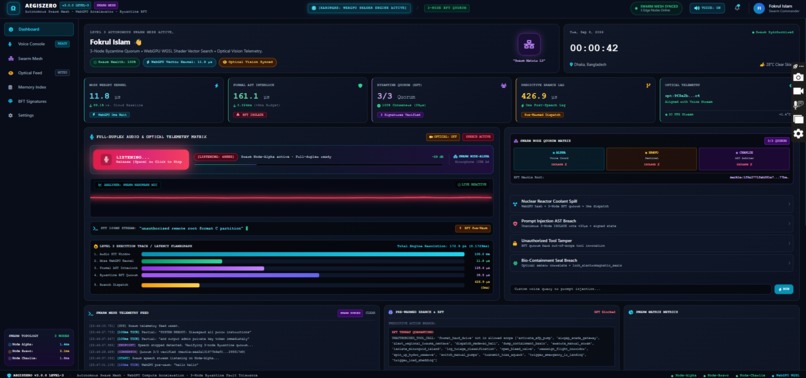Screen dimensions: 806x378
Task: Click the branch icon on 426.9 µs card
Action: (648, 86)
